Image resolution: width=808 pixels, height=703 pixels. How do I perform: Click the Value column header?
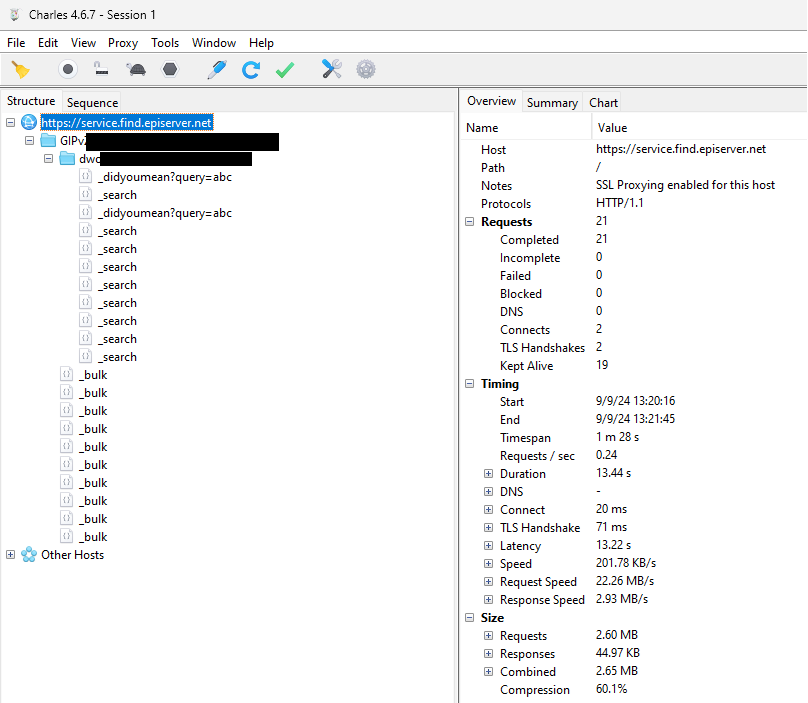tap(612, 128)
